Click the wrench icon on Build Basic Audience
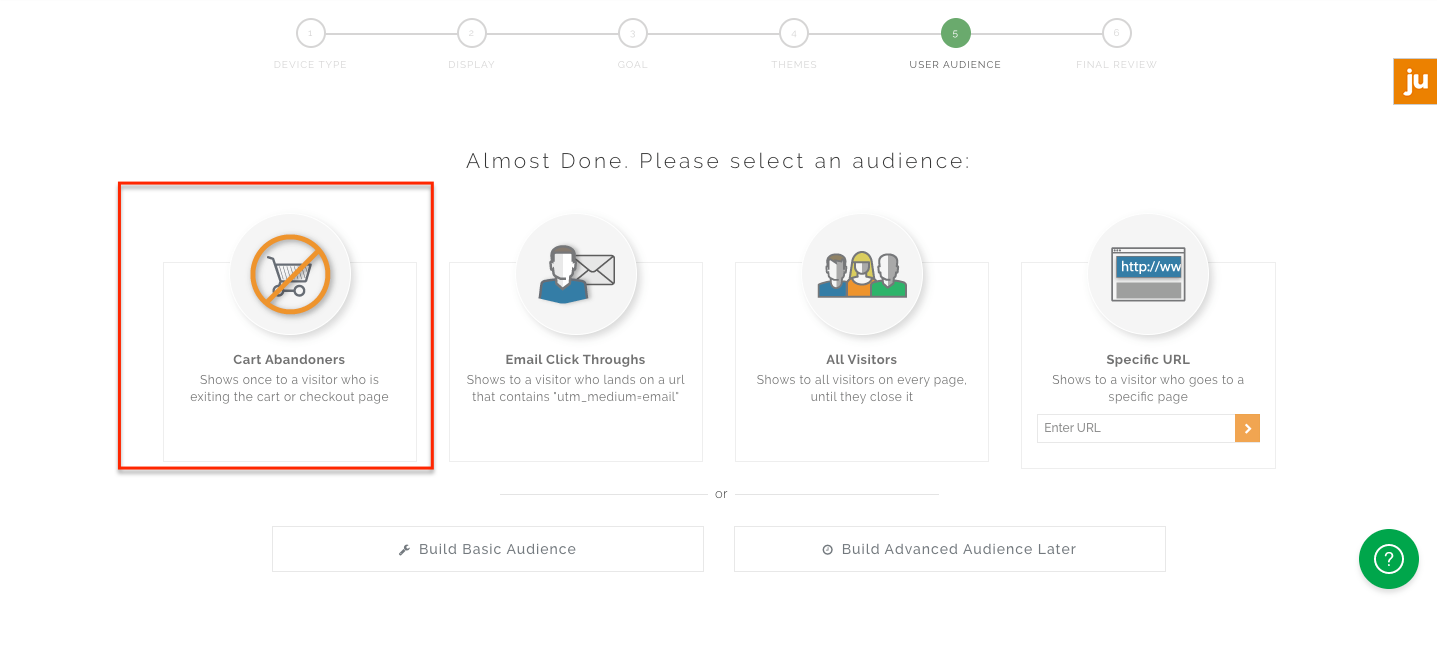 405,550
